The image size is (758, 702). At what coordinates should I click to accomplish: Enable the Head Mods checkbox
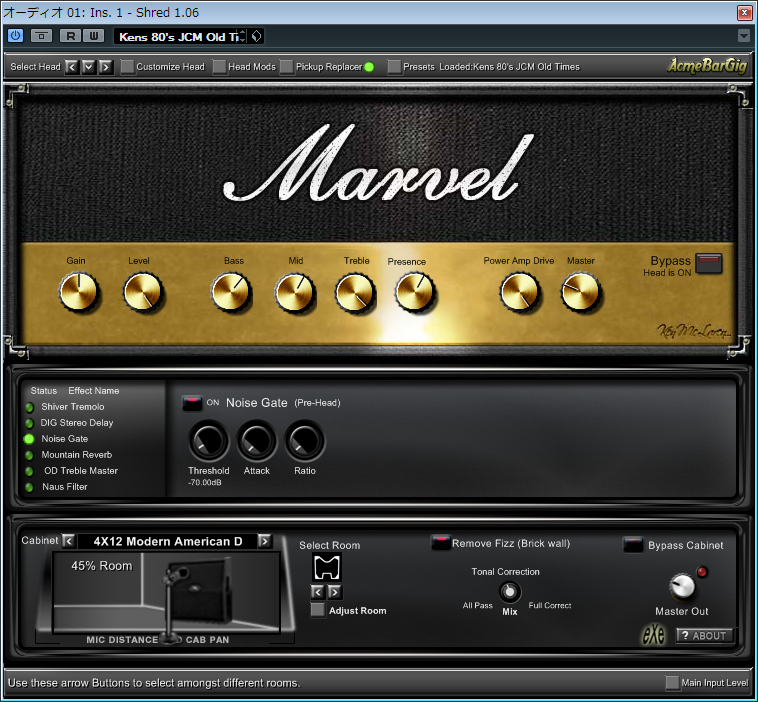[x=219, y=67]
